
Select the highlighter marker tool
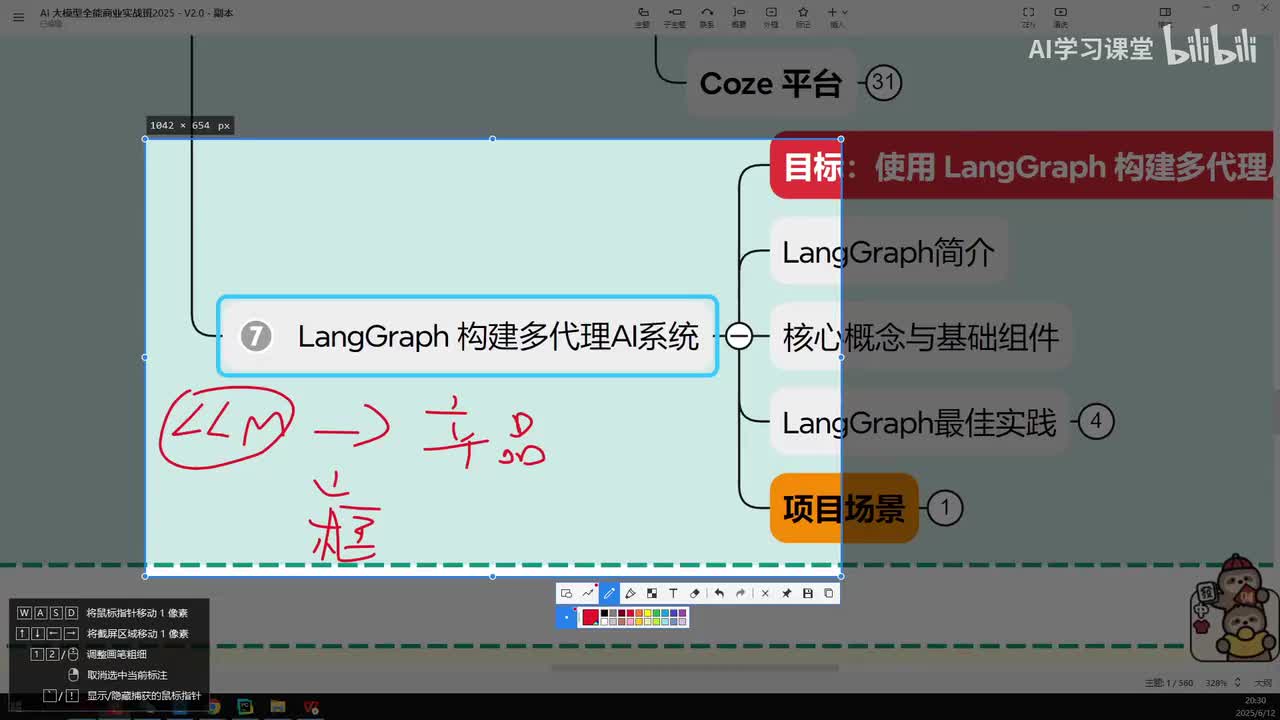click(x=630, y=593)
